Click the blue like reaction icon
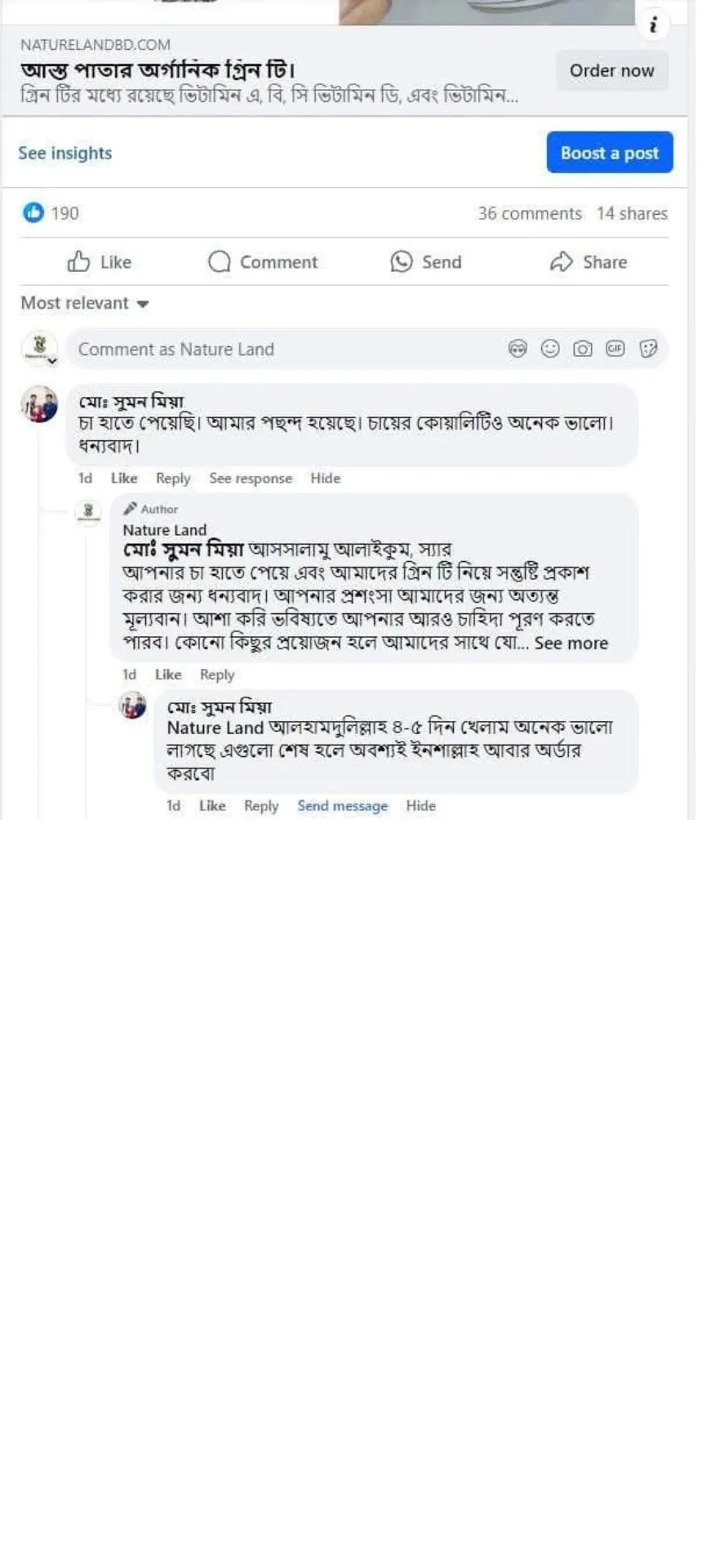This screenshot has height=1568, width=702. tap(33, 213)
